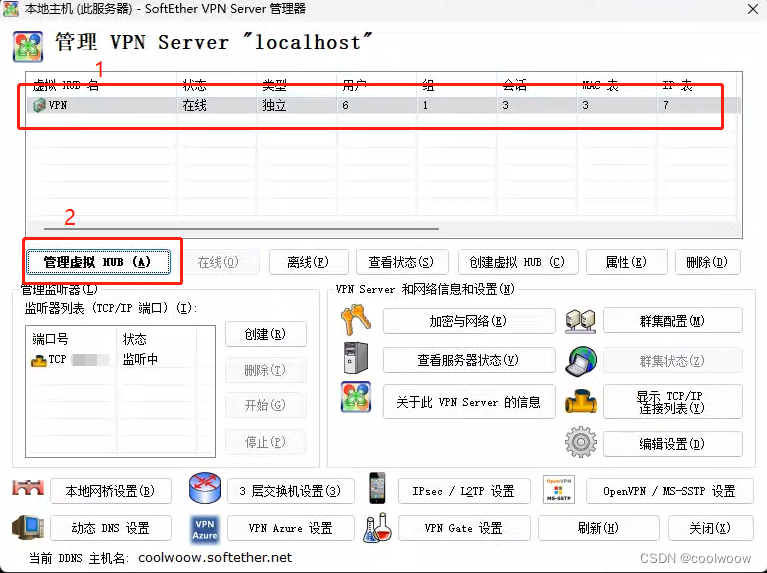Click the icon beside 关于此 VPN Server 的信息

(x=356, y=397)
